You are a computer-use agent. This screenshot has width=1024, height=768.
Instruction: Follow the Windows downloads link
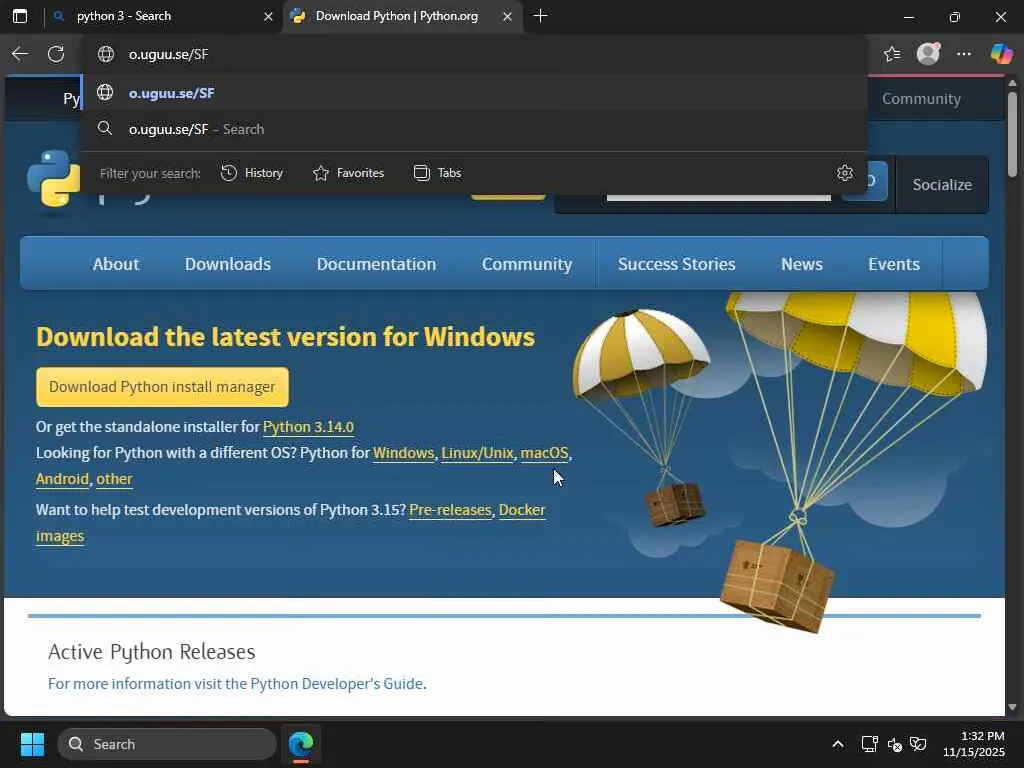pos(403,453)
